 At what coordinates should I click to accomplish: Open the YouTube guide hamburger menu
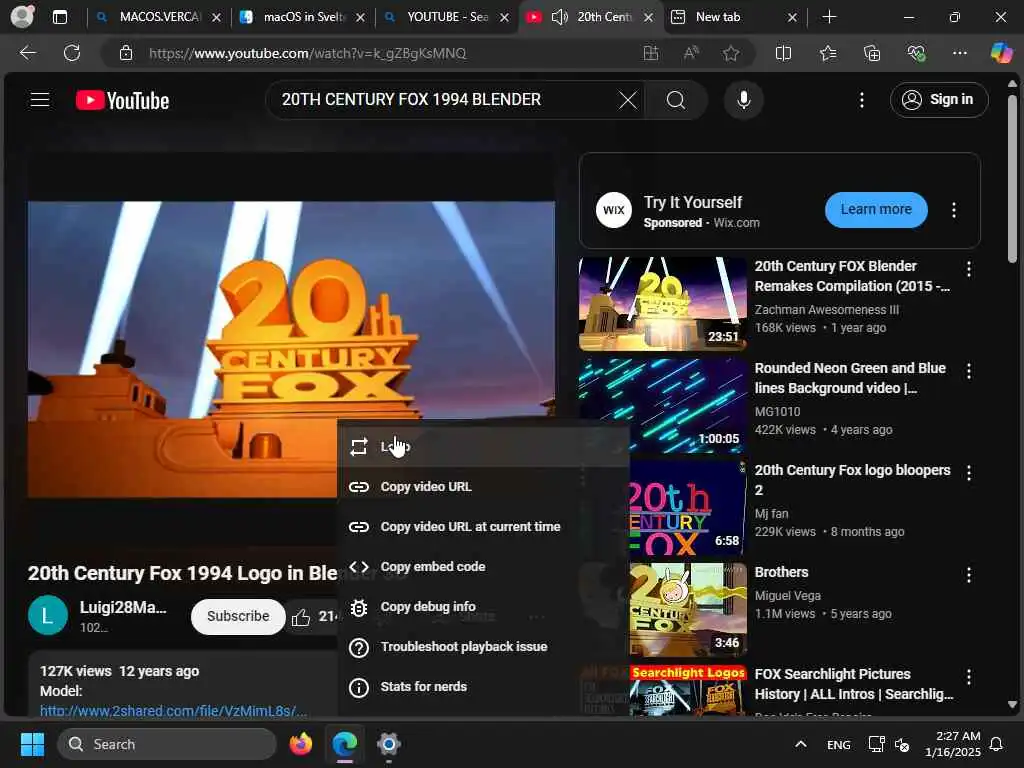click(x=40, y=100)
